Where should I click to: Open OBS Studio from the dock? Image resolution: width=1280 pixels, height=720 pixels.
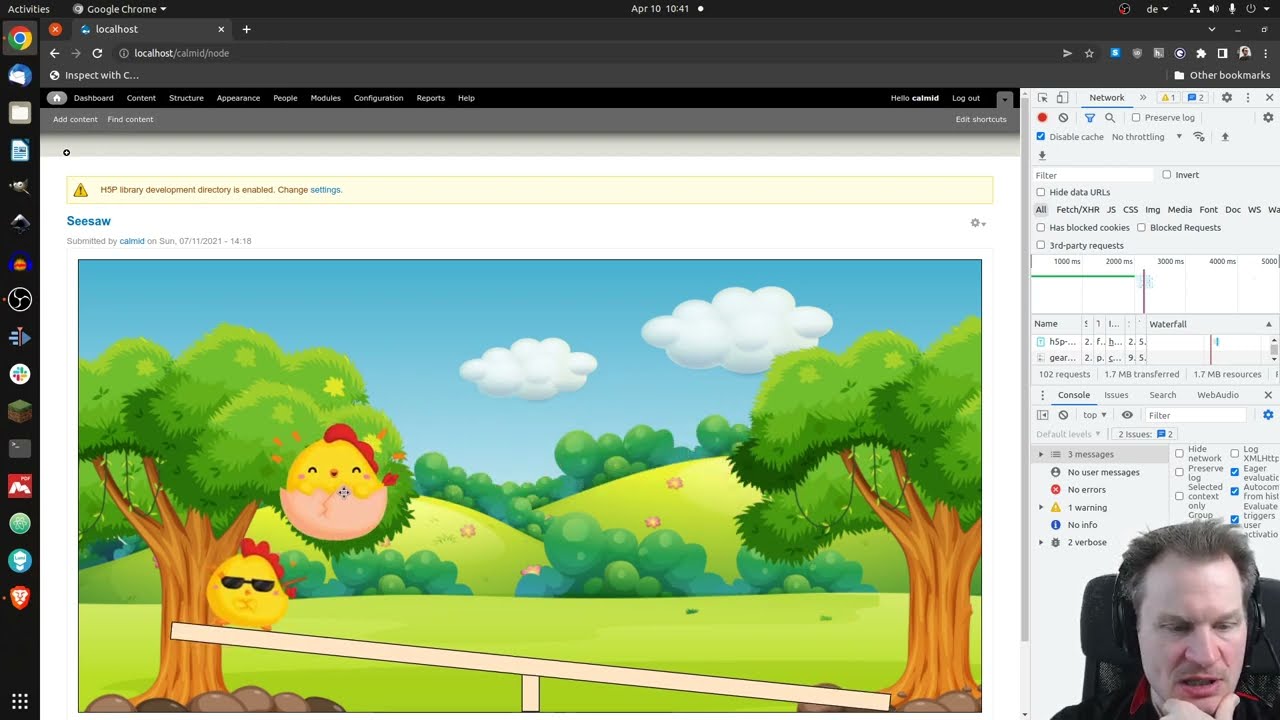tap(20, 299)
